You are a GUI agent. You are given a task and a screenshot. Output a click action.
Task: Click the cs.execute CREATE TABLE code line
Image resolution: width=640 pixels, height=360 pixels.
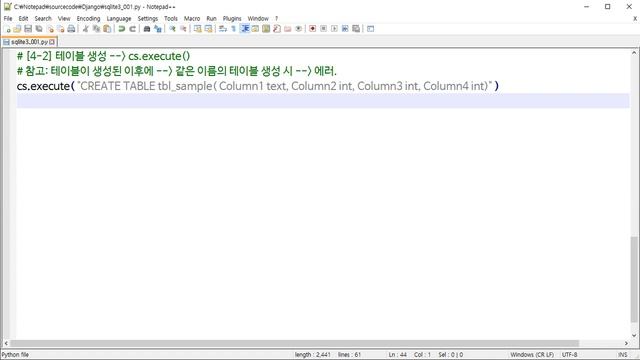258,86
